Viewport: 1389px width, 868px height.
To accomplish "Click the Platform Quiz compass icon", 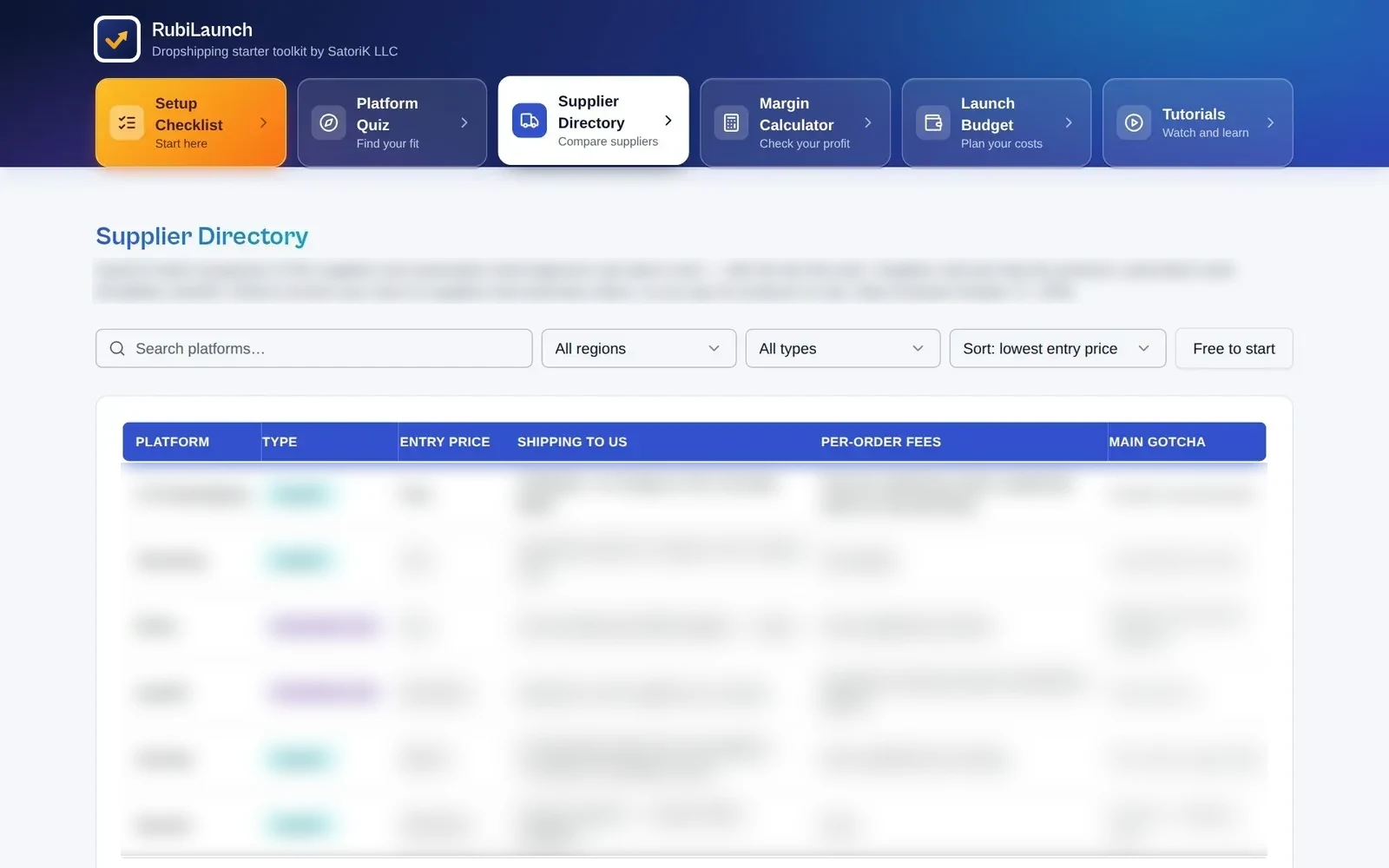I will [x=328, y=122].
